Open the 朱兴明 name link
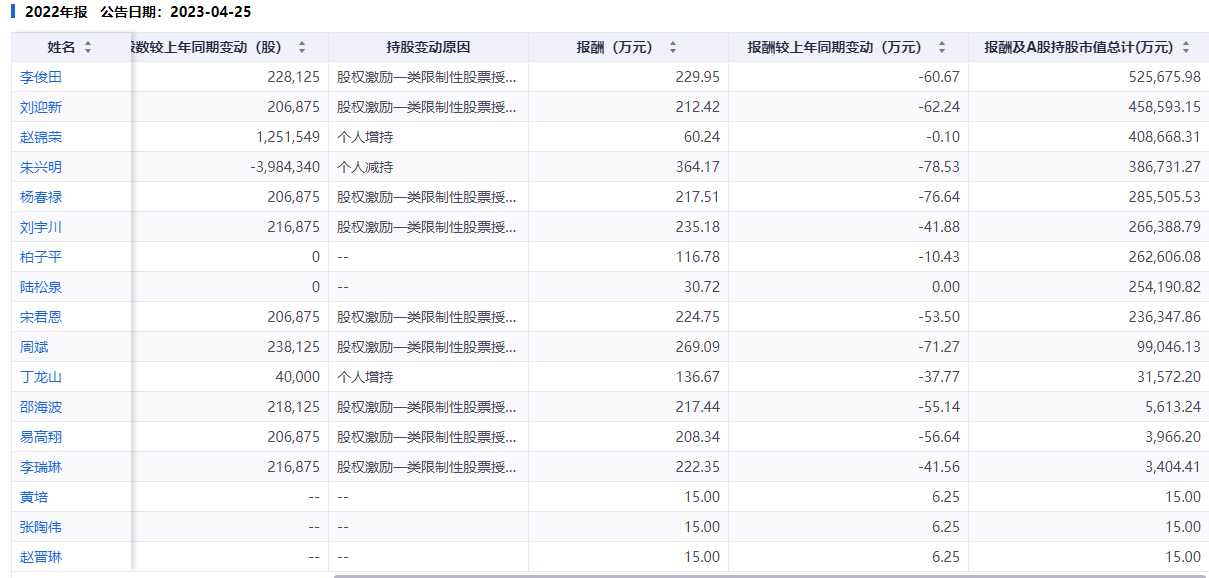This screenshot has width=1209, height=578. [x=41, y=167]
